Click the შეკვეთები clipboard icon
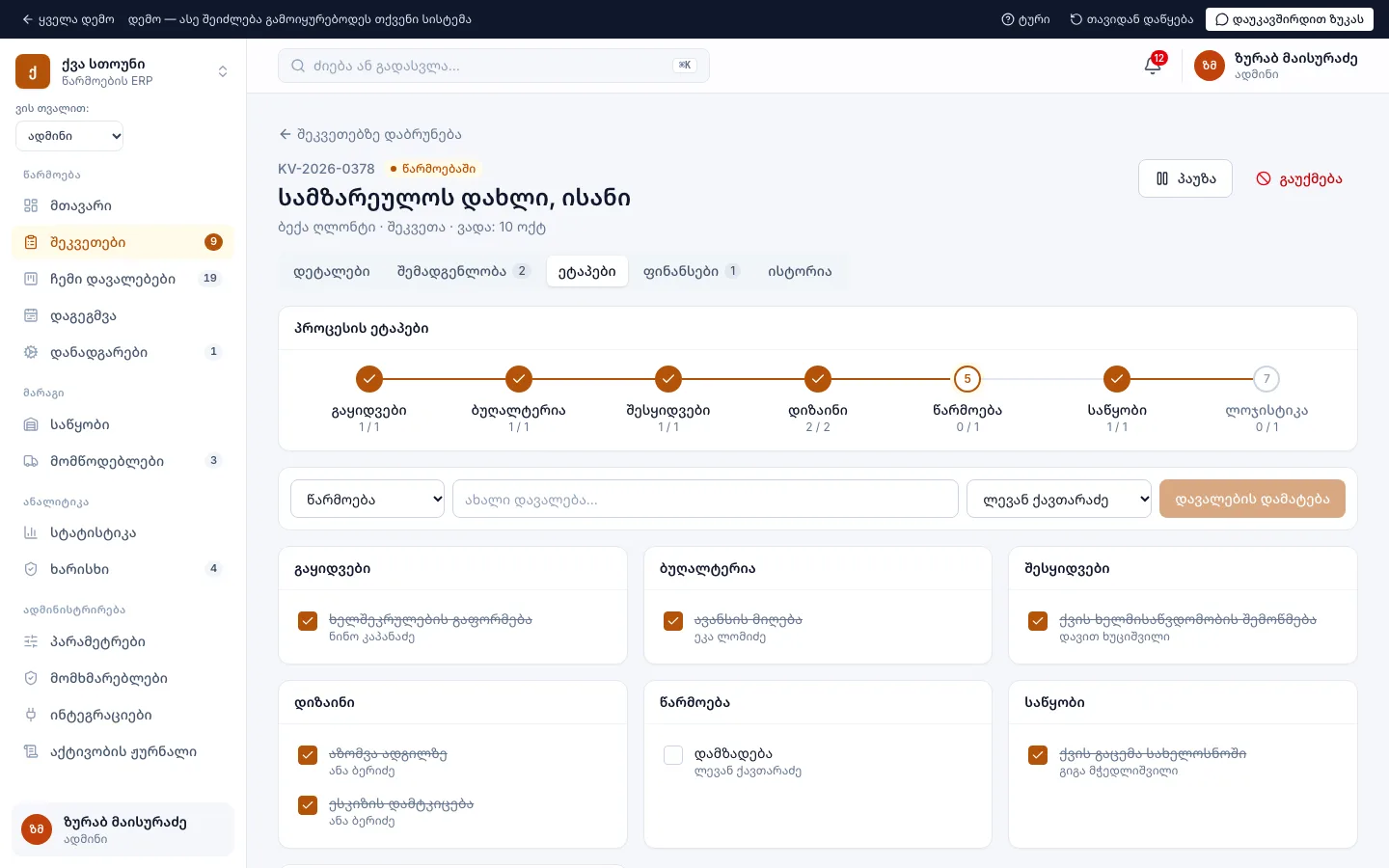This screenshot has width=1389, height=868. click(31, 242)
